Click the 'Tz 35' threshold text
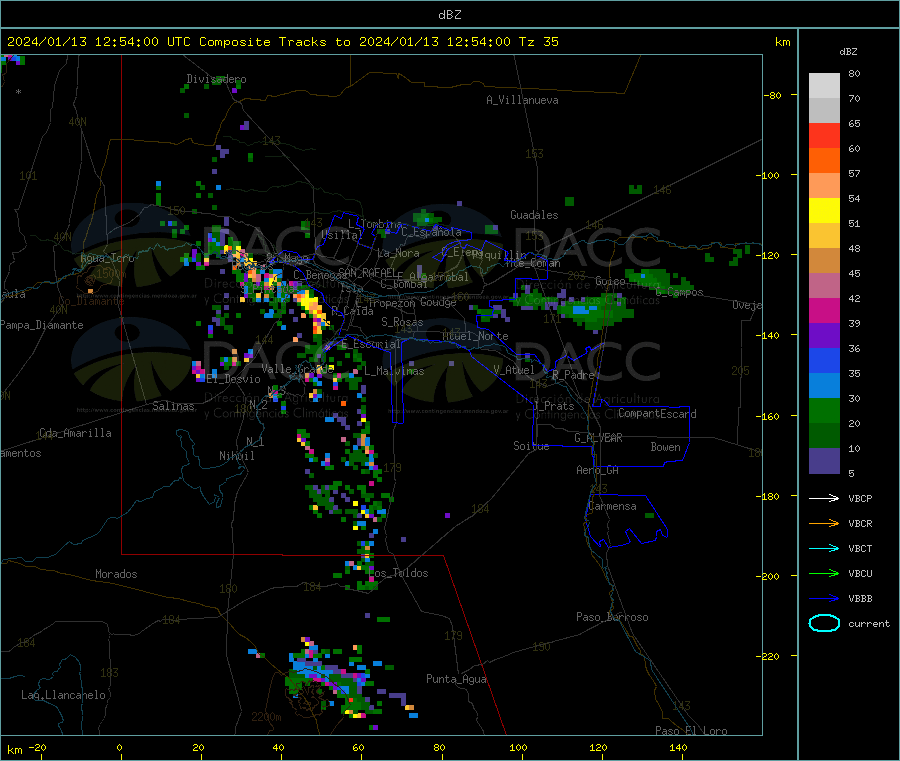The width and height of the screenshot is (900, 761). tap(538, 41)
